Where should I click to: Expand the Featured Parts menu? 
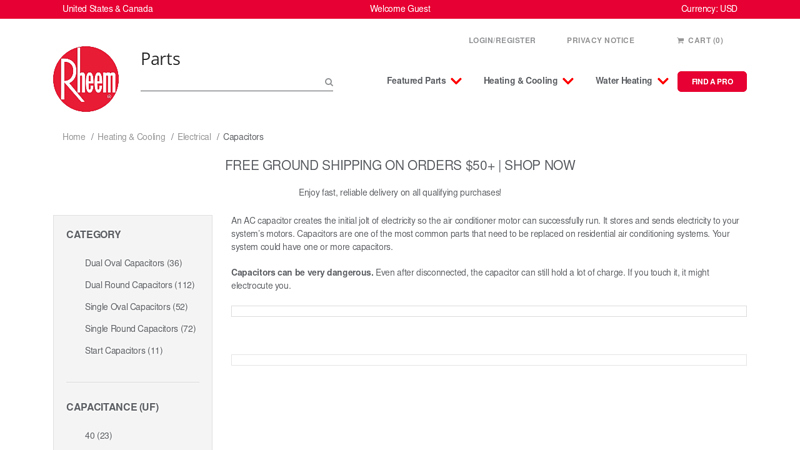(x=424, y=81)
